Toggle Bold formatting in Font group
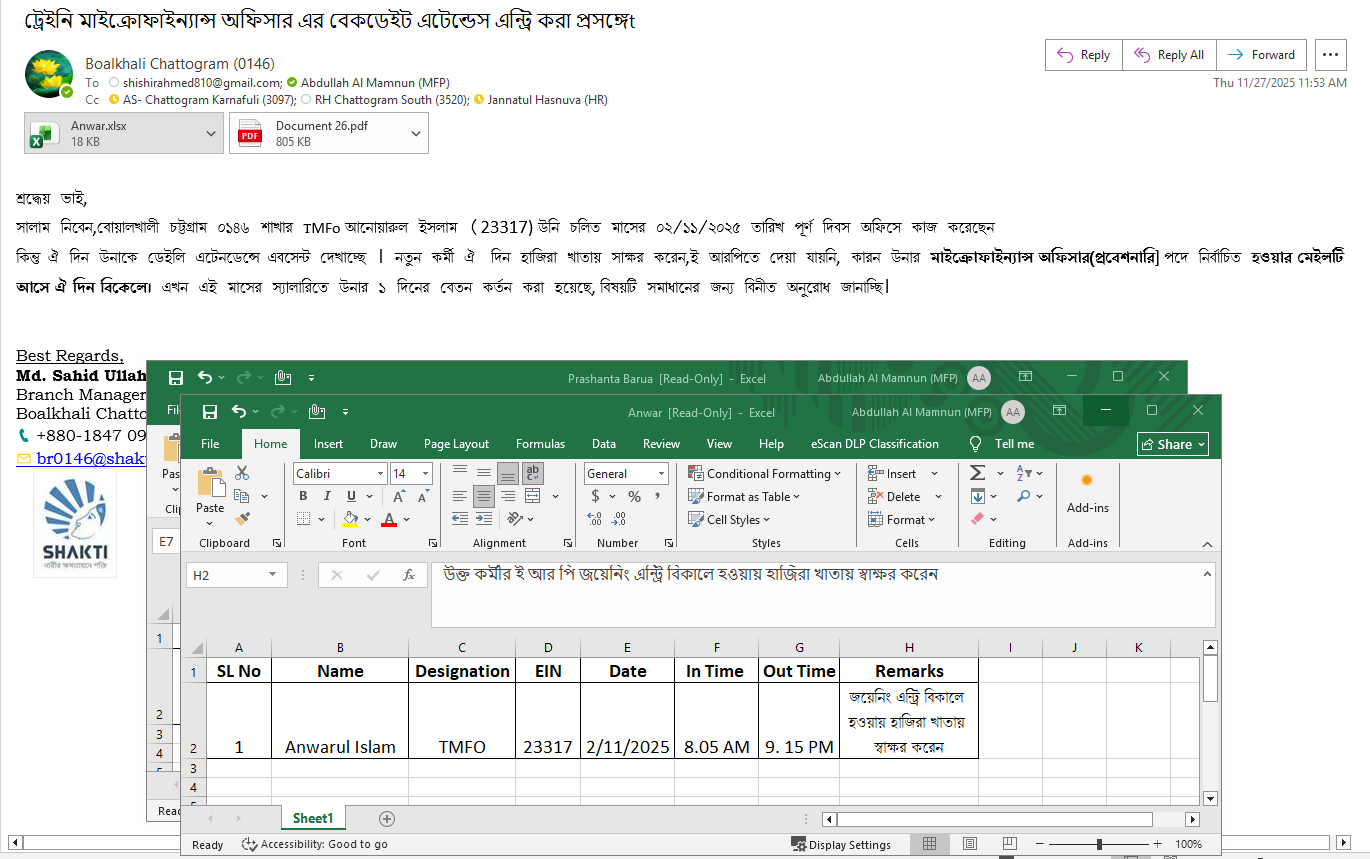Image resolution: width=1370 pixels, height=859 pixels. click(305, 496)
